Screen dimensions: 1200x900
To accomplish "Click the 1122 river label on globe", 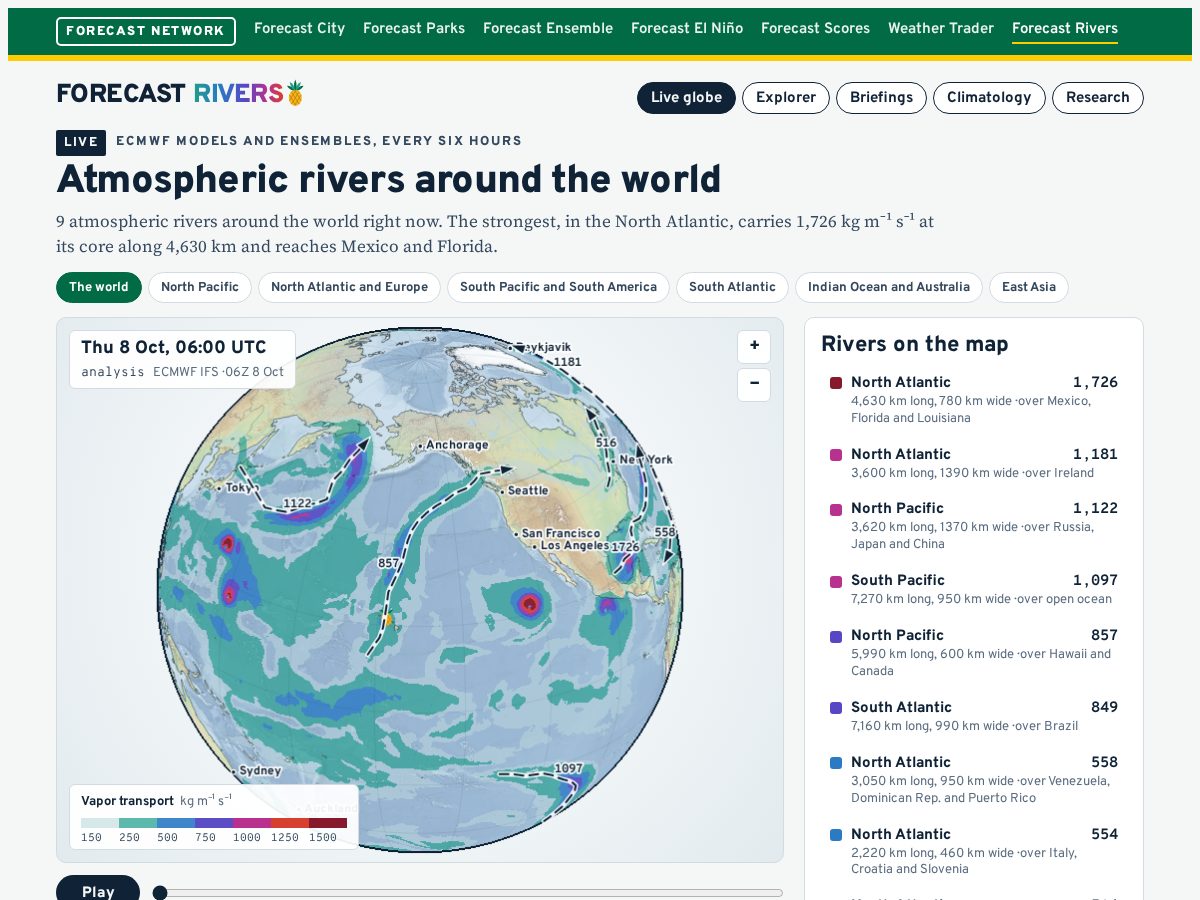I will (x=298, y=503).
